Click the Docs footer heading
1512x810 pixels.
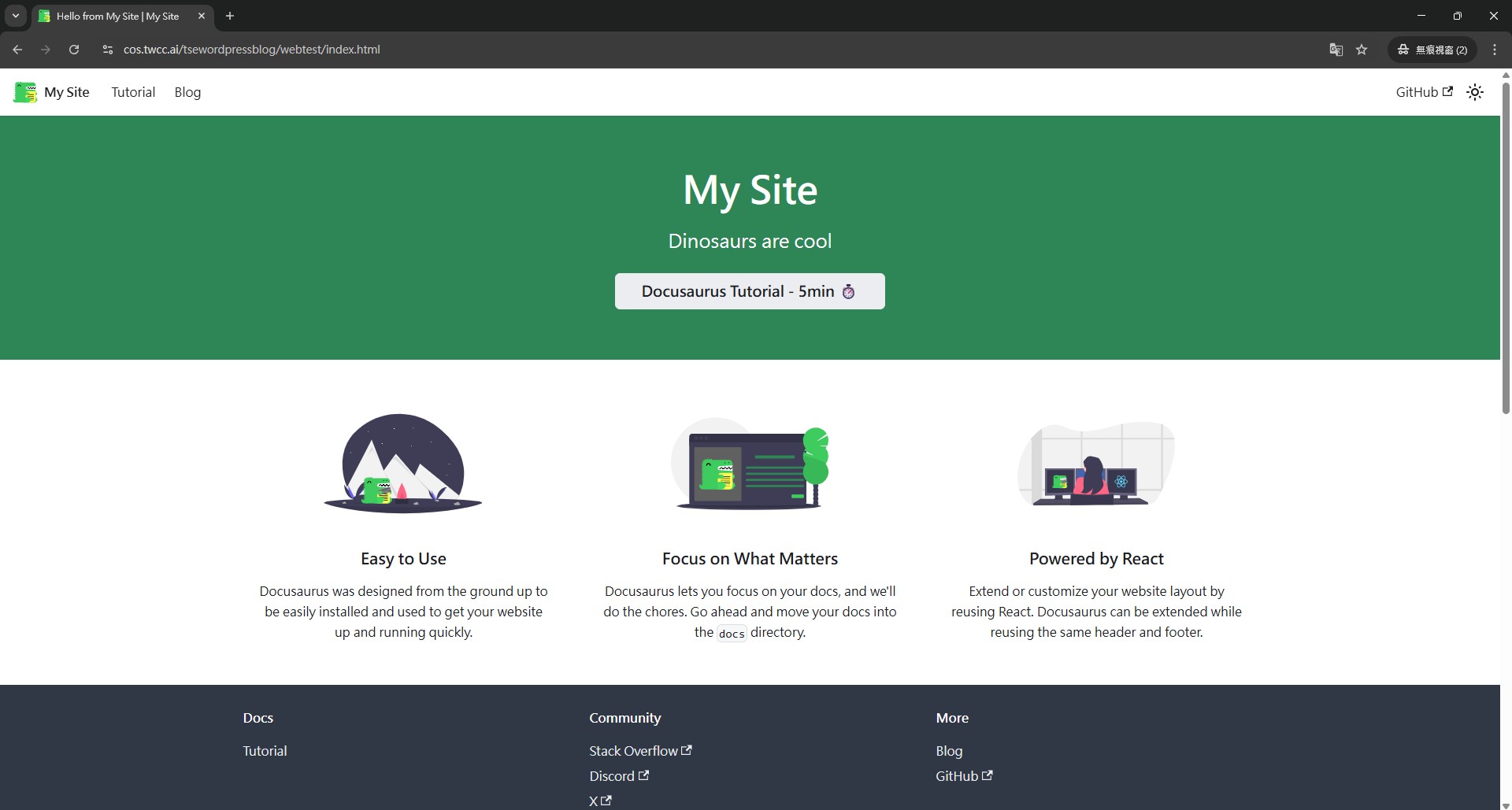258,718
